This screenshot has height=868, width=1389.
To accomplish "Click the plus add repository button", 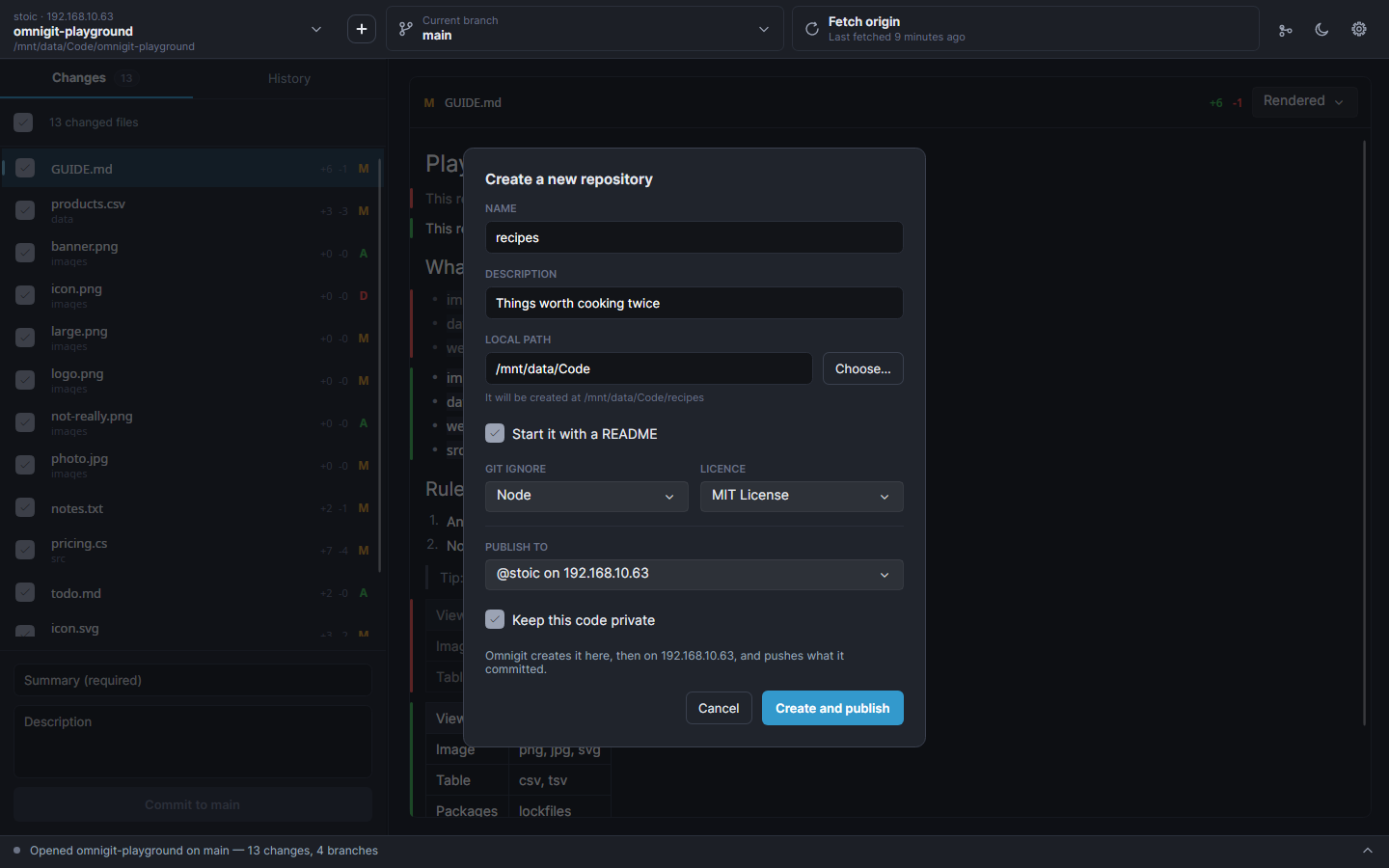I will [x=362, y=29].
